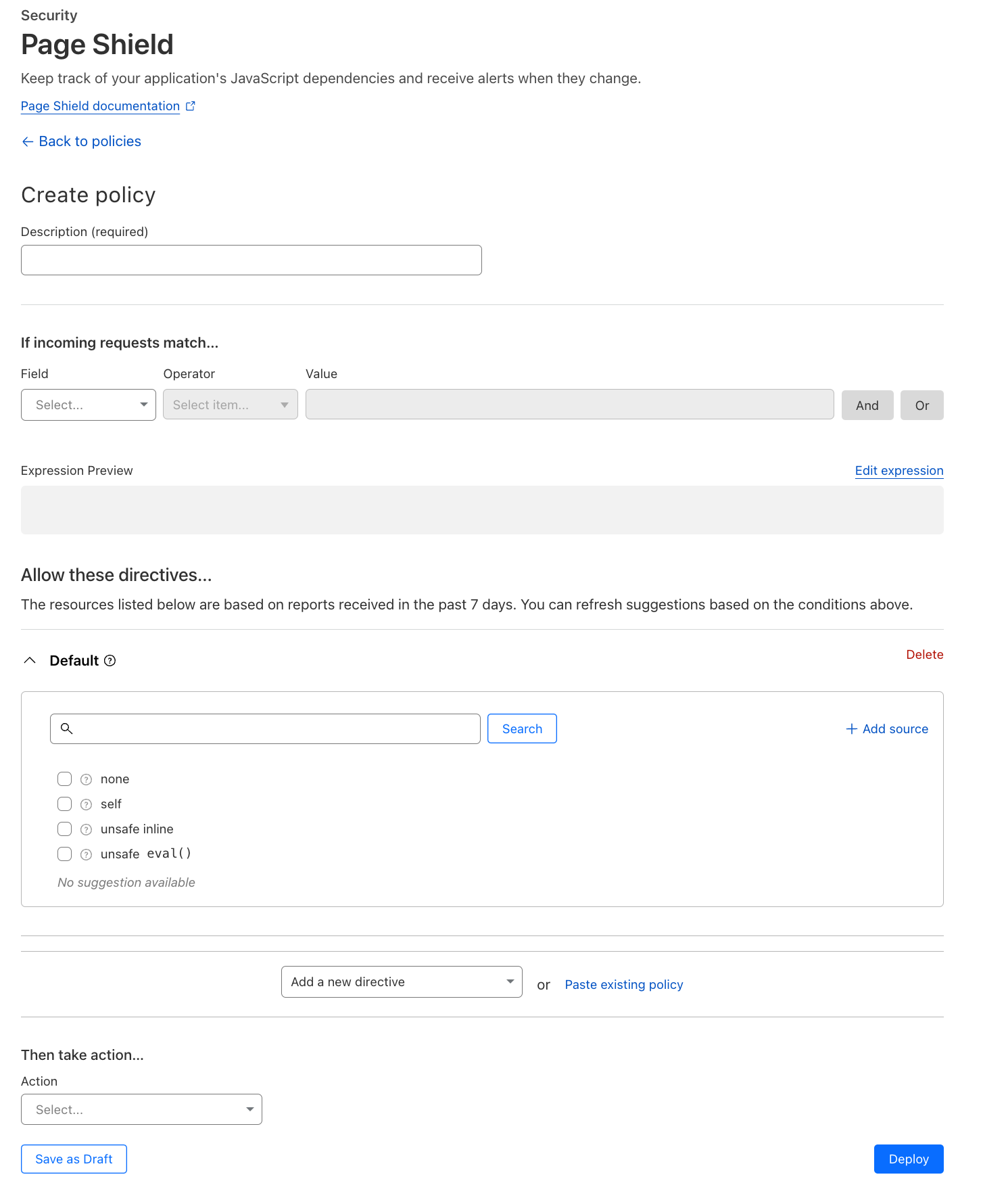This screenshot has width=983, height=1204.
Task: Click the Paste existing policy link
Action: [x=624, y=985]
